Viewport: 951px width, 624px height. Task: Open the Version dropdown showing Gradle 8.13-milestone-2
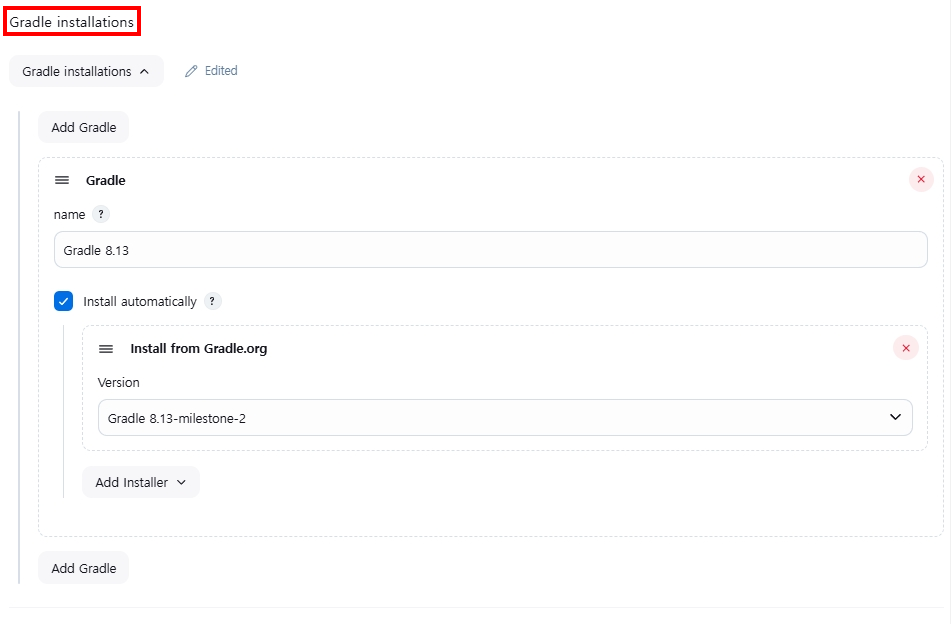tap(505, 418)
